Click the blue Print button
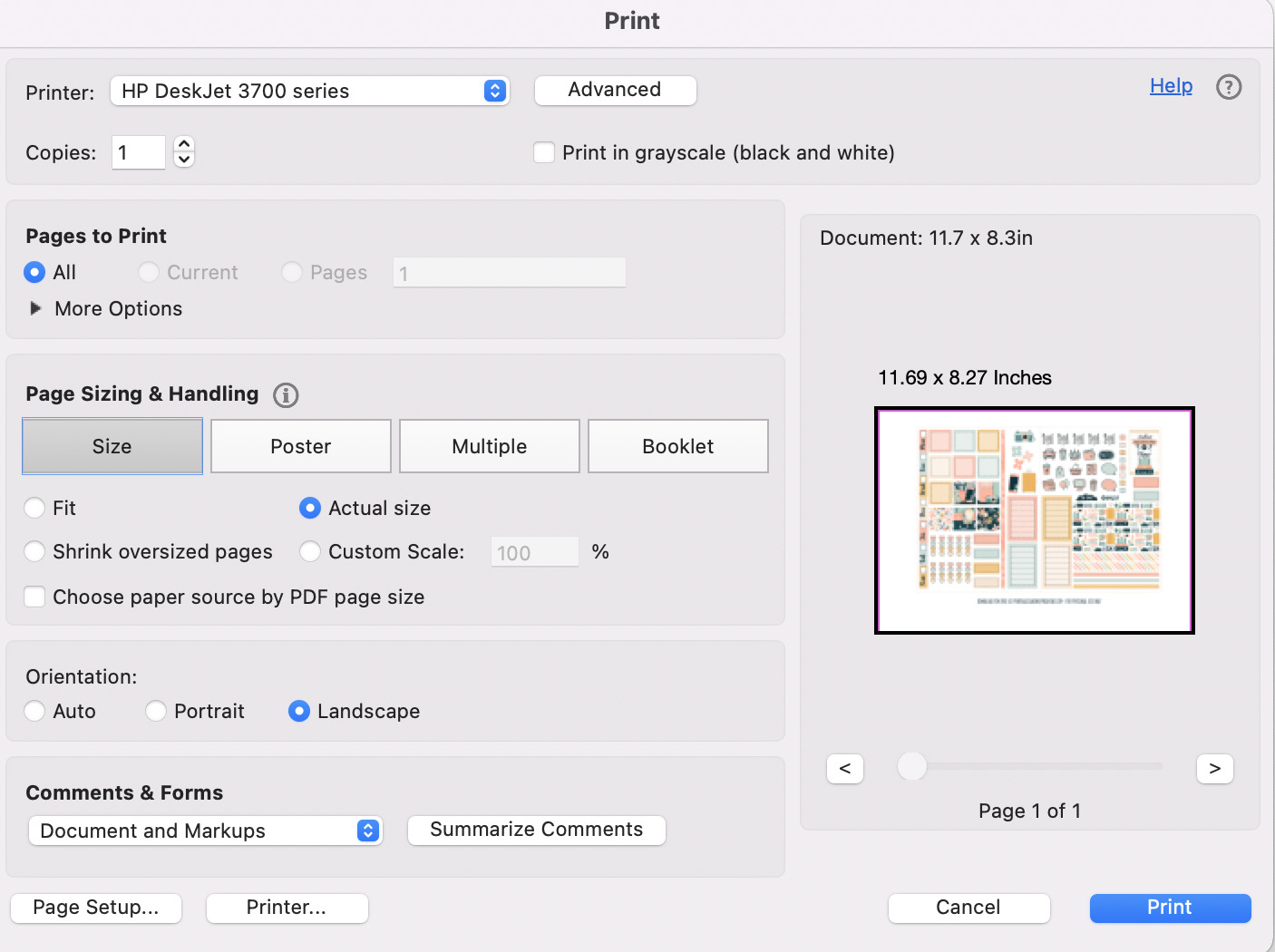This screenshot has width=1275, height=952. pyautogui.click(x=1170, y=908)
